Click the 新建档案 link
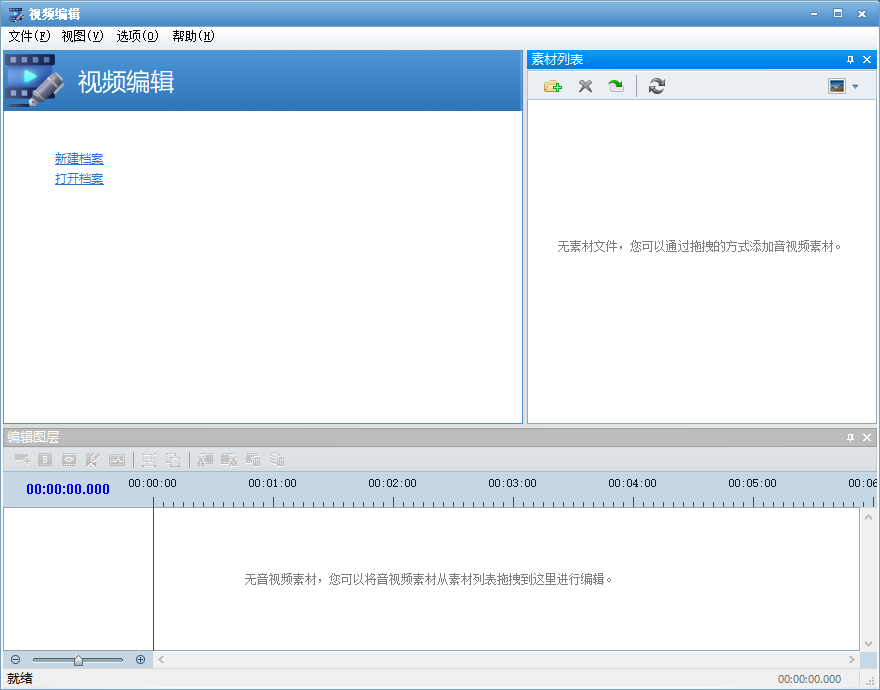 (79, 159)
